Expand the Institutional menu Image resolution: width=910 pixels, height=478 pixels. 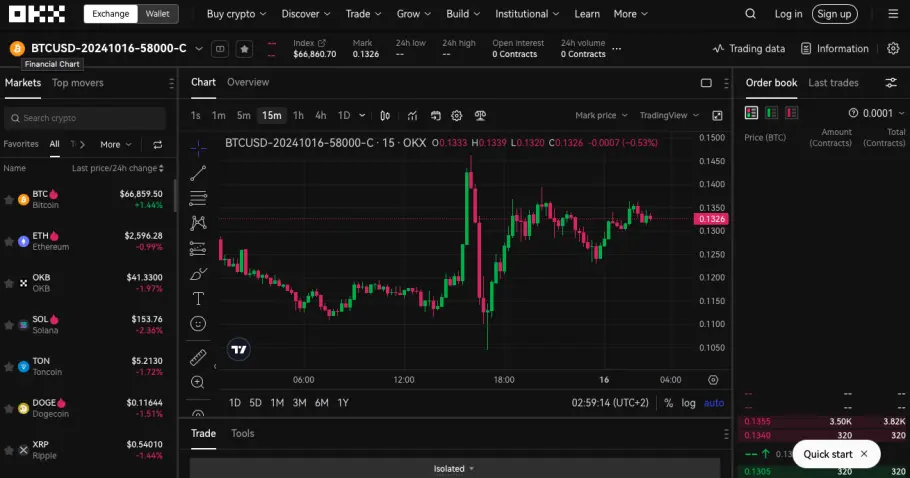[527, 14]
